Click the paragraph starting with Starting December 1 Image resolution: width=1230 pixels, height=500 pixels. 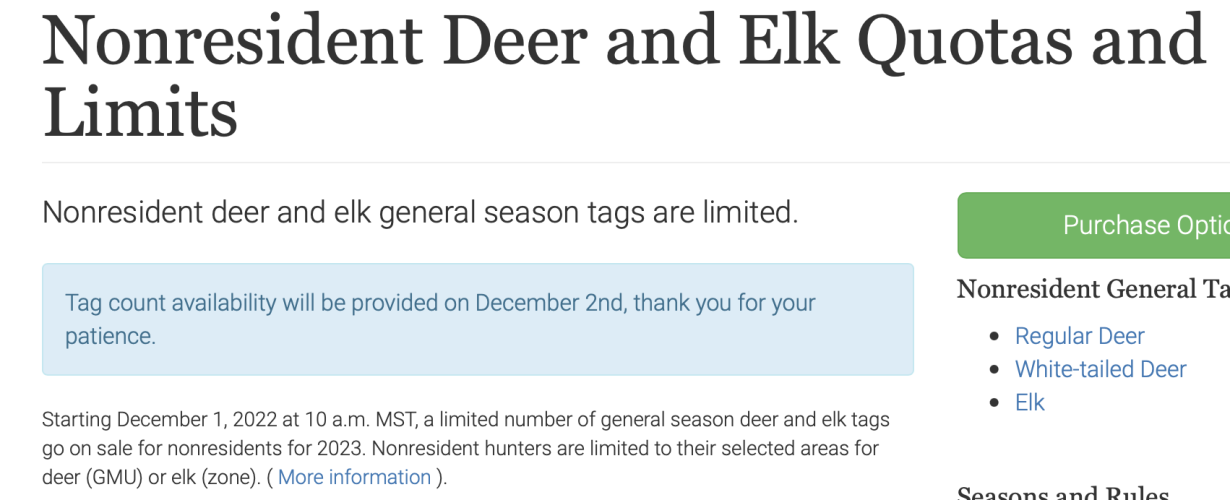466,448
